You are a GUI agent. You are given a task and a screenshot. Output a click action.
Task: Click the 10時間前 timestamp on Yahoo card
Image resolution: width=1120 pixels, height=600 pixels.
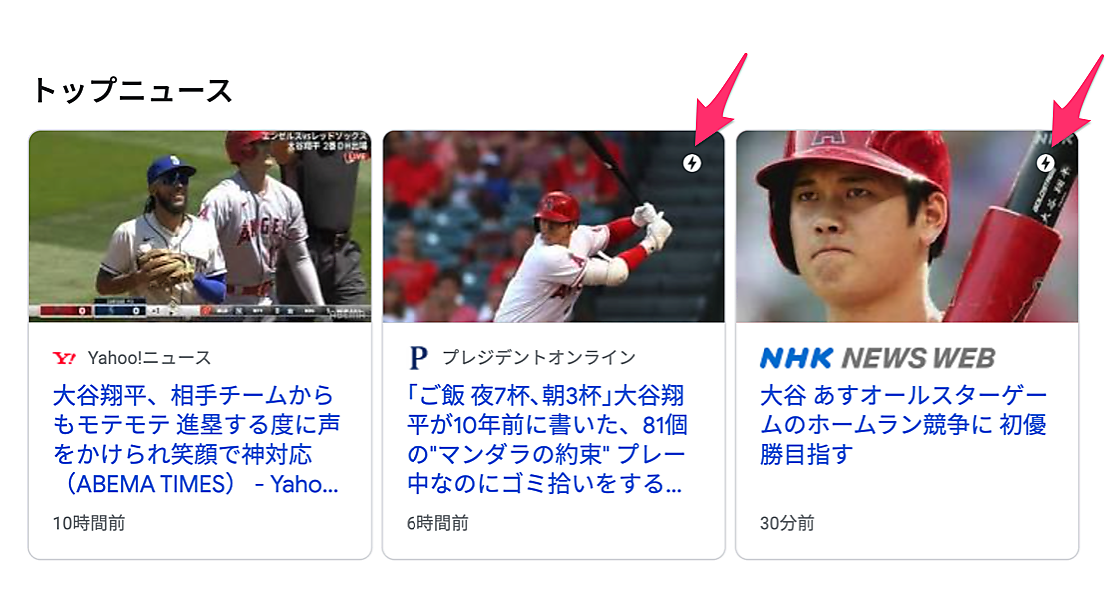click(x=89, y=524)
